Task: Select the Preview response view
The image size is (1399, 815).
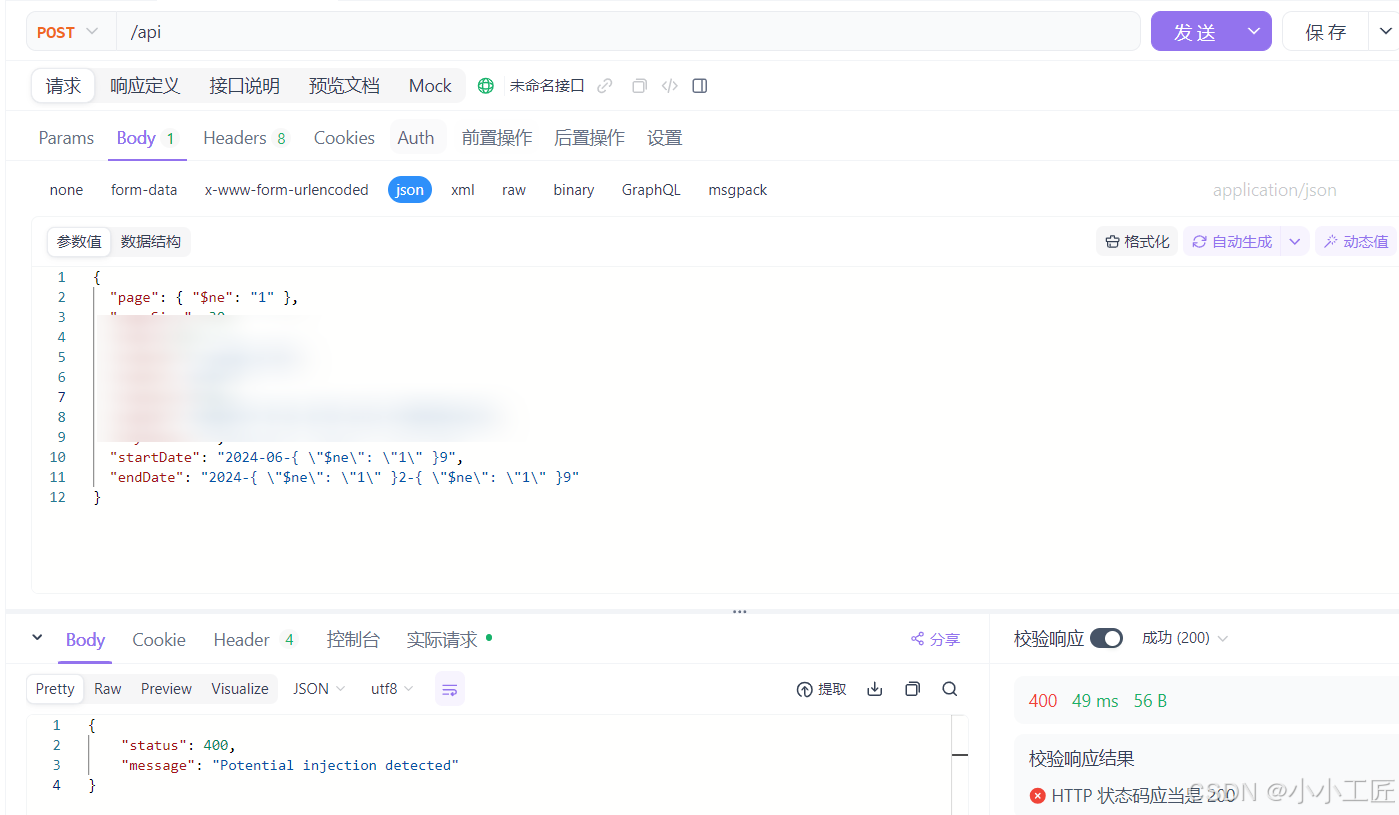Action: pos(166,689)
